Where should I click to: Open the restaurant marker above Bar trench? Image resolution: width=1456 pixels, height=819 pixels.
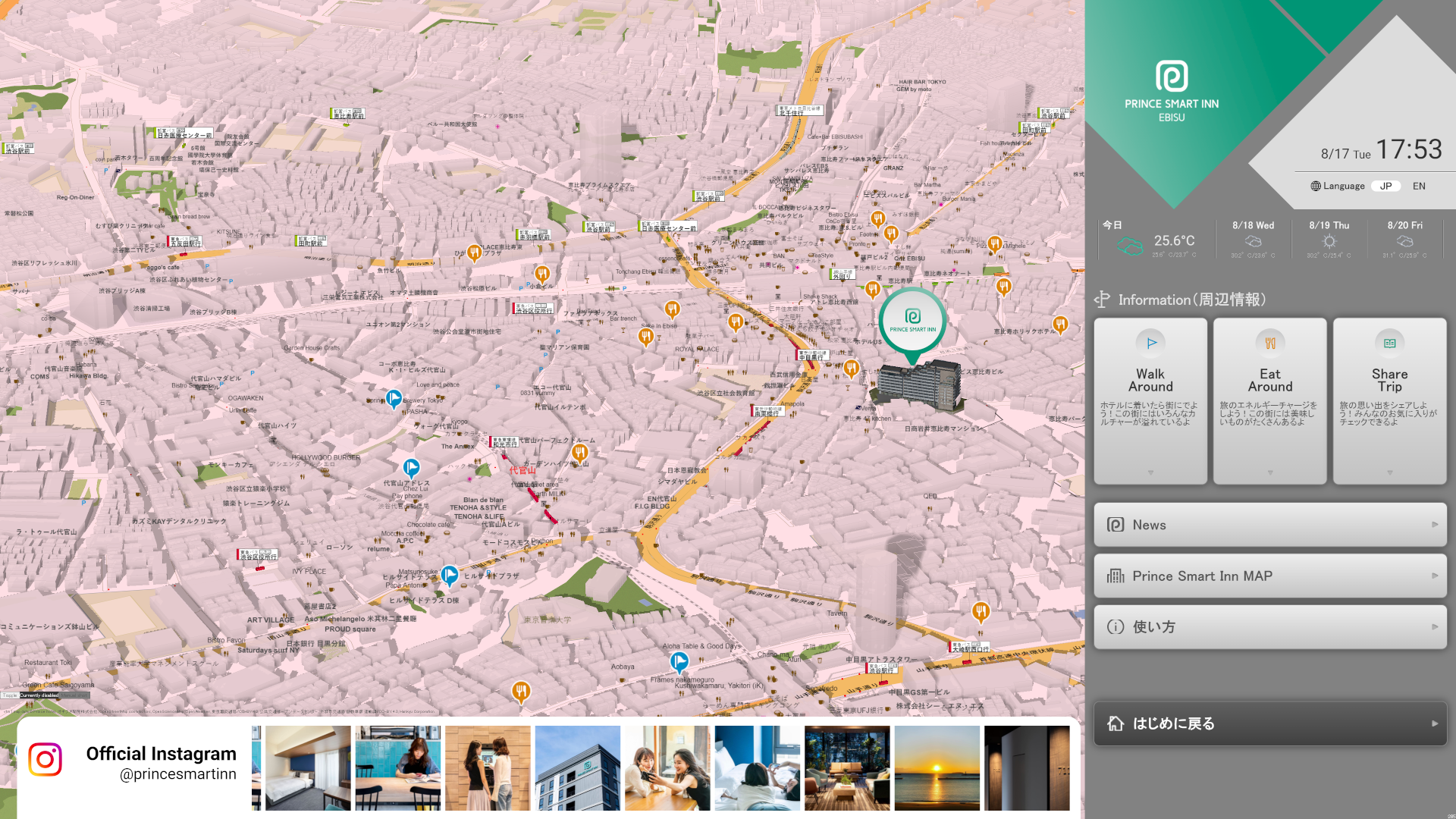(x=672, y=309)
